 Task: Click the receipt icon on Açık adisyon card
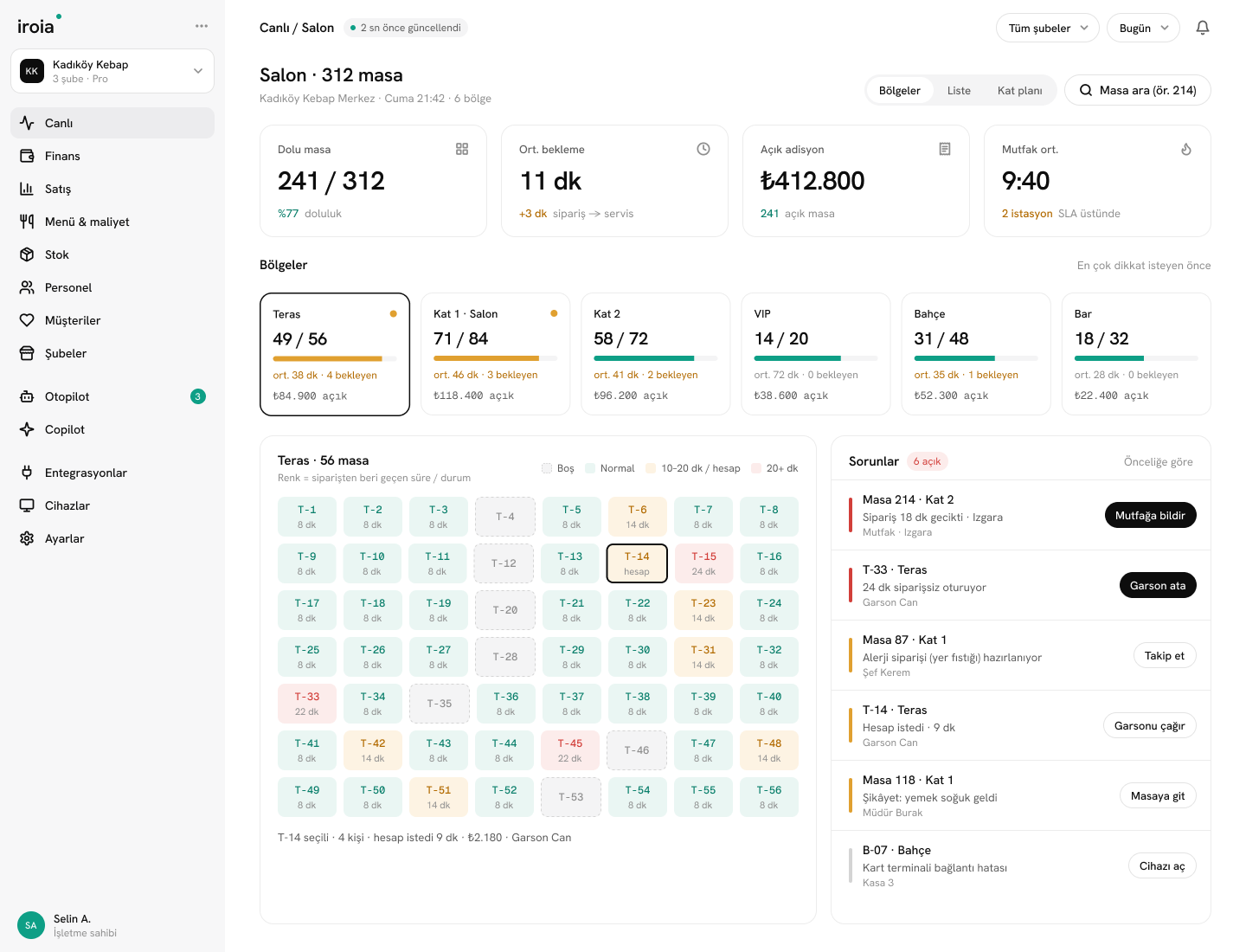tap(945, 149)
